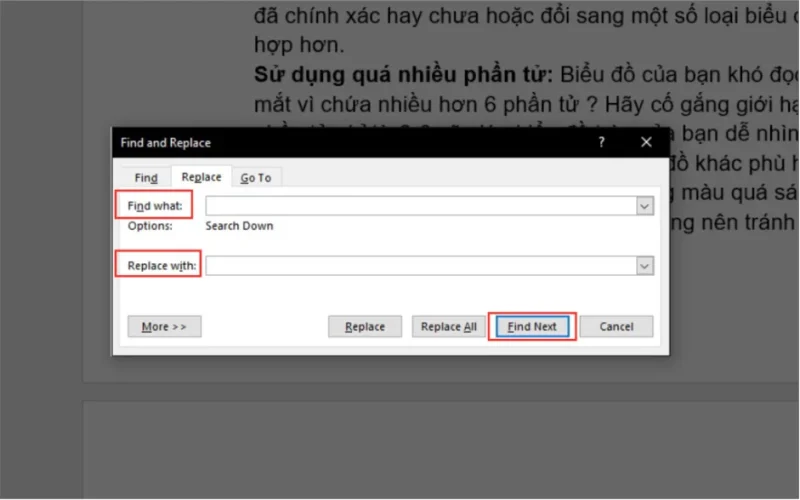The width and height of the screenshot is (800, 500).
Task: Click the bold text Sử dụng quá nhiều phần tử
Action: pyautogui.click(x=403, y=75)
